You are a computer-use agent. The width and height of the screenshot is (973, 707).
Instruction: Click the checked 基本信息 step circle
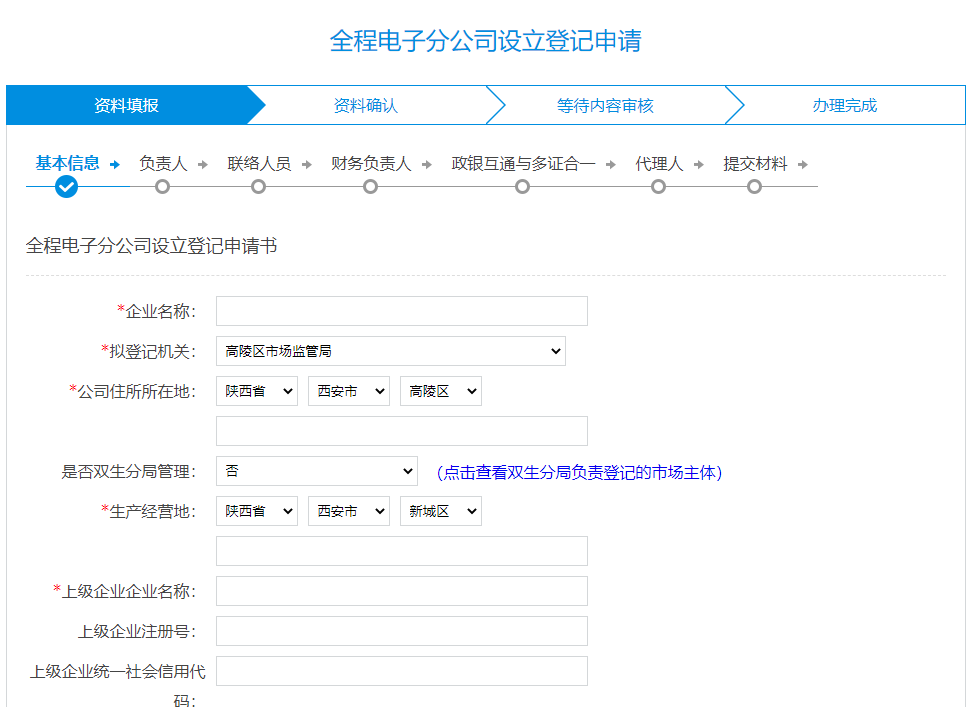66,186
